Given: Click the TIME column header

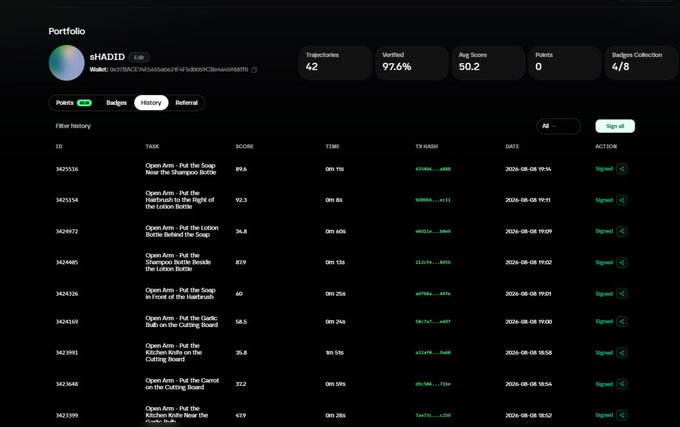Looking at the screenshot, I should pyautogui.click(x=333, y=147).
